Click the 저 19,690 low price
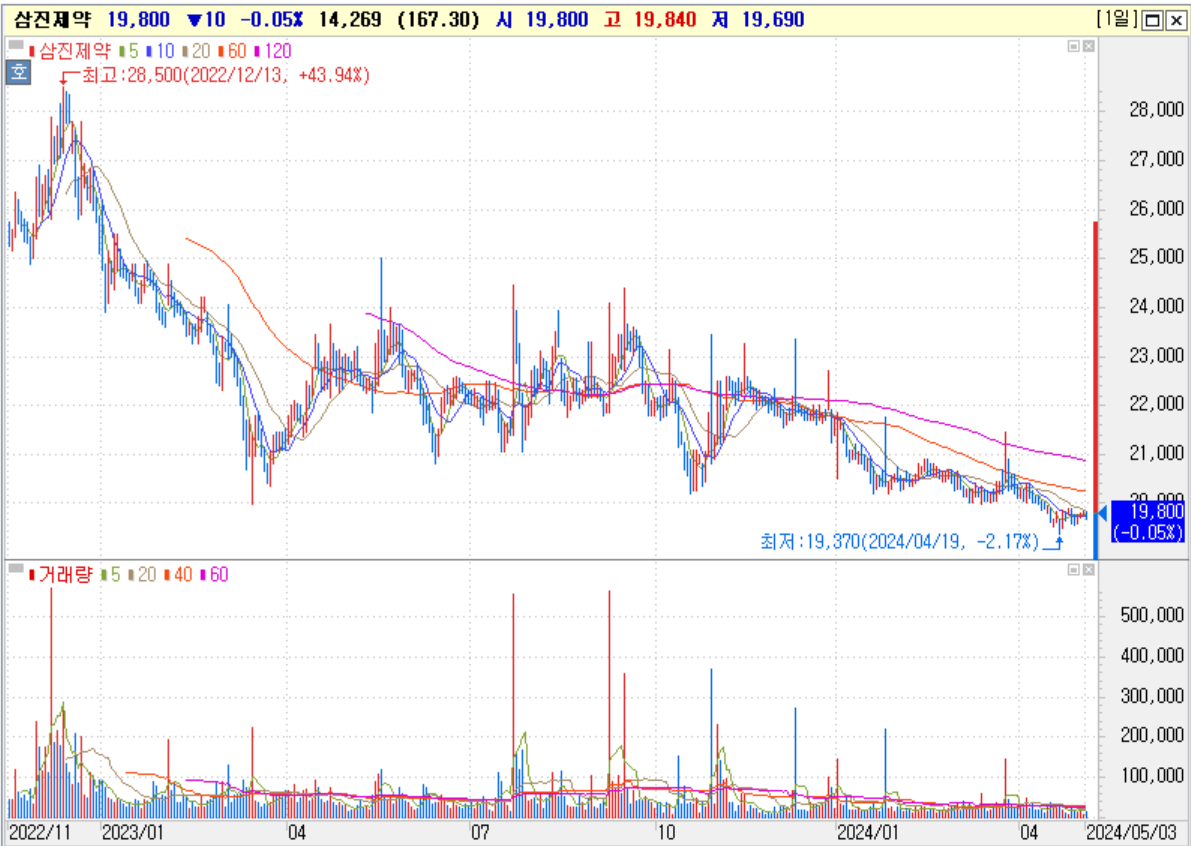The width and height of the screenshot is (1191, 846). pos(758,20)
